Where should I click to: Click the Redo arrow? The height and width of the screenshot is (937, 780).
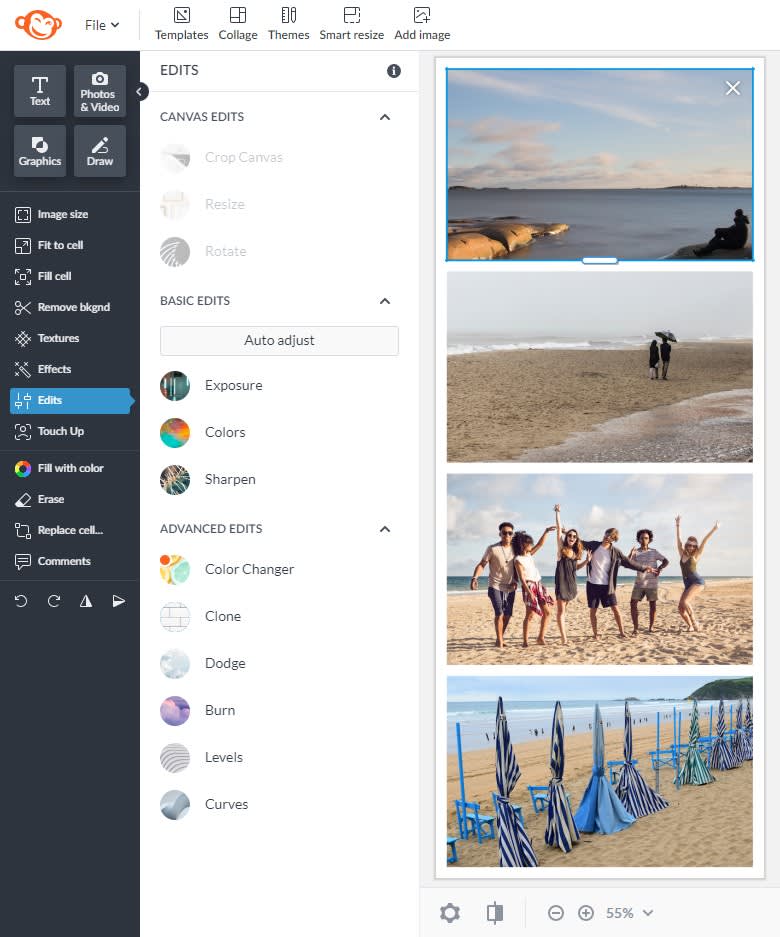click(x=54, y=601)
